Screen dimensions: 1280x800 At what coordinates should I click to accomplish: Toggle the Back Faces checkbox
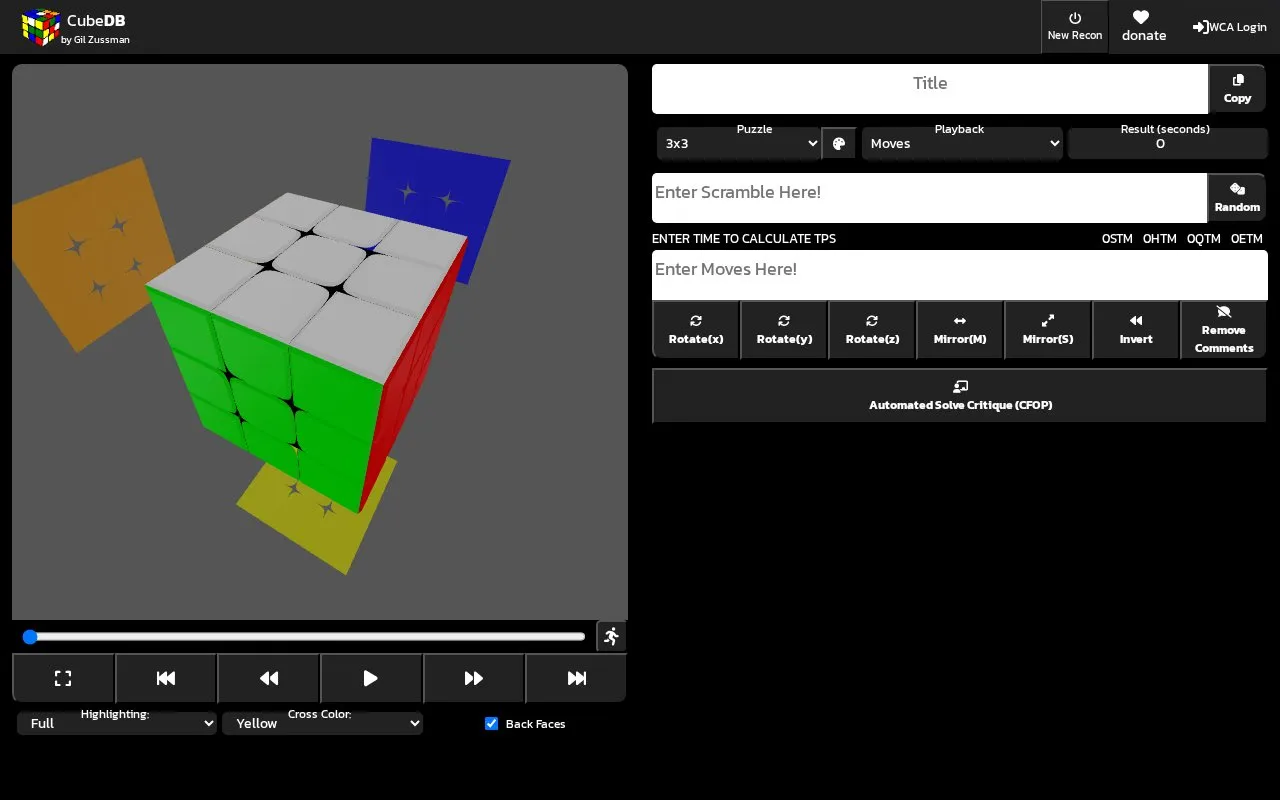click(491, 723)
